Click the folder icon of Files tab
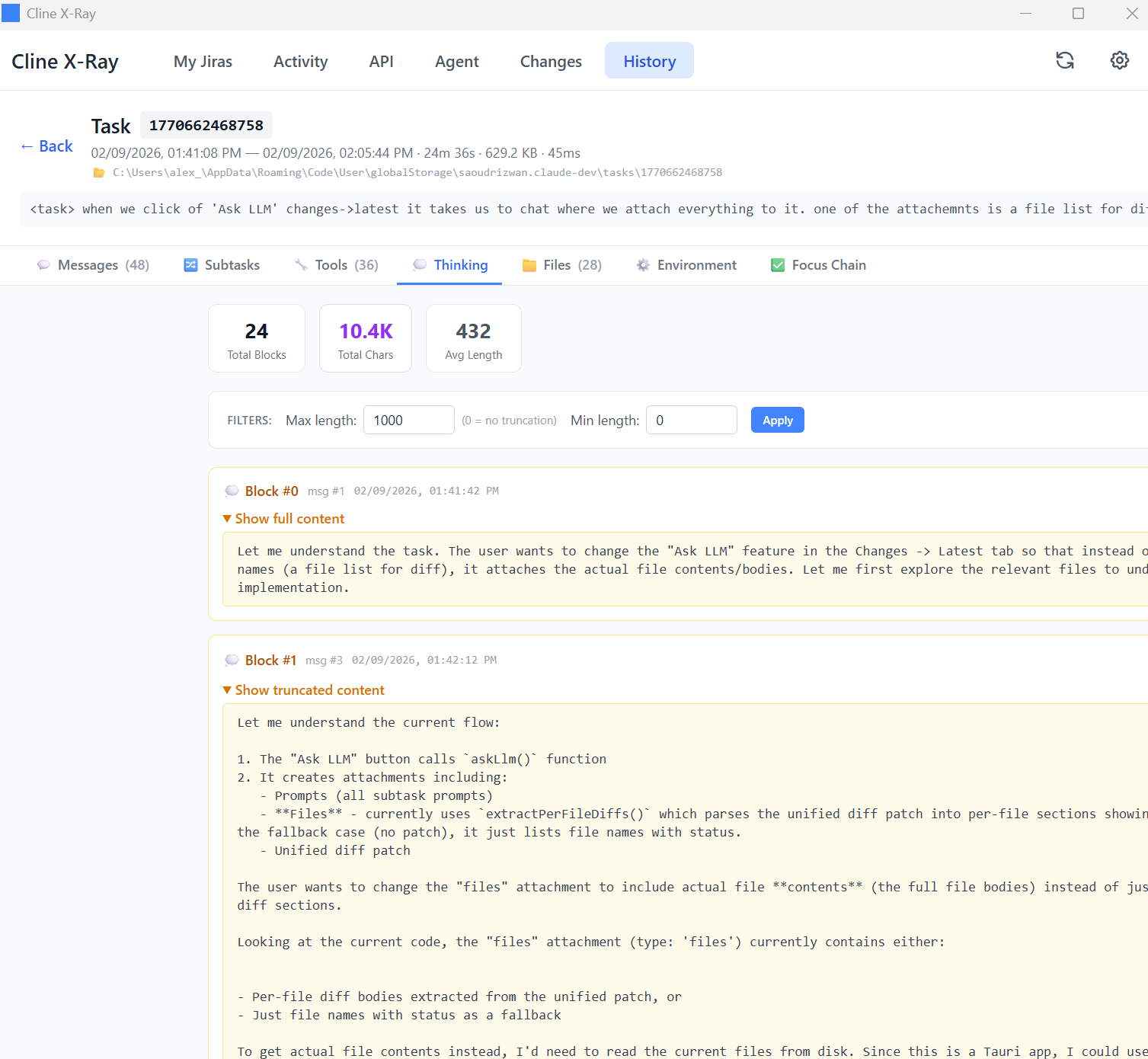 tap(529, 265)
